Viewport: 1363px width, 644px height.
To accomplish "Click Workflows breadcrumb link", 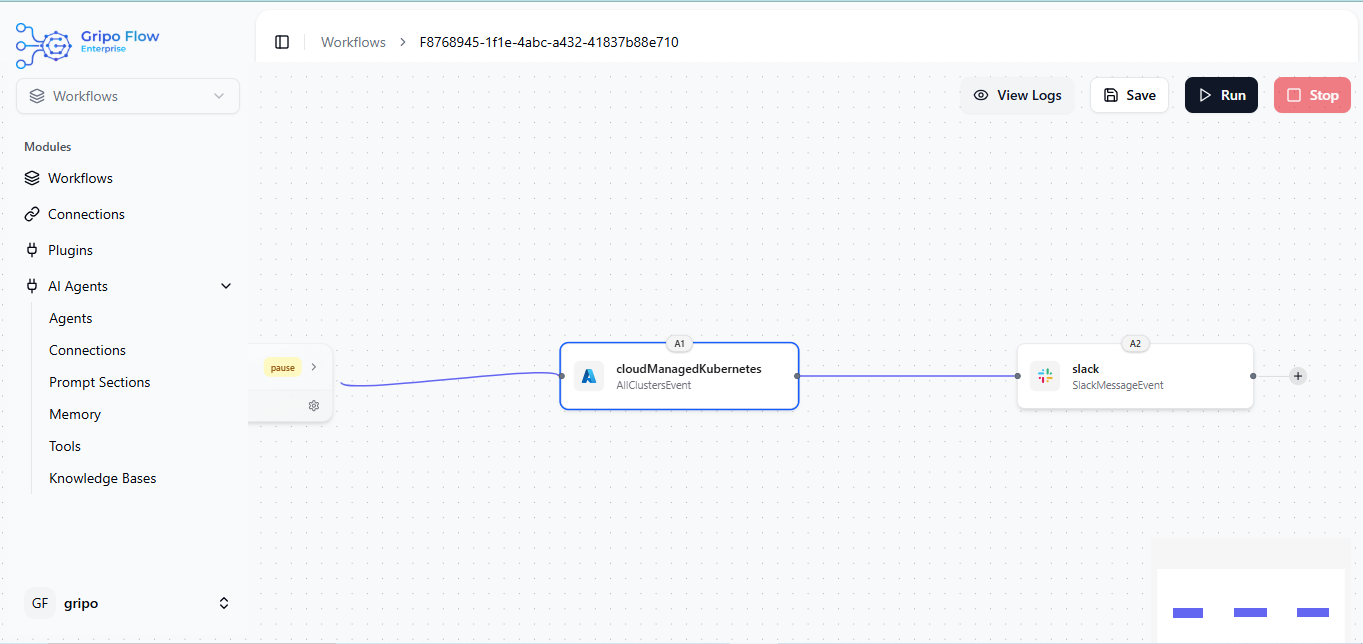I will click(x=353, y=42).
